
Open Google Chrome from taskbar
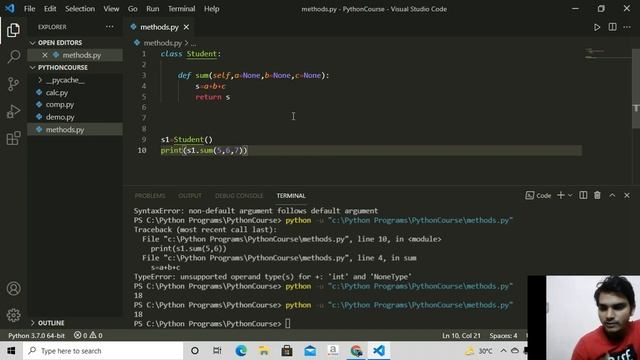[x=356, y=351]
